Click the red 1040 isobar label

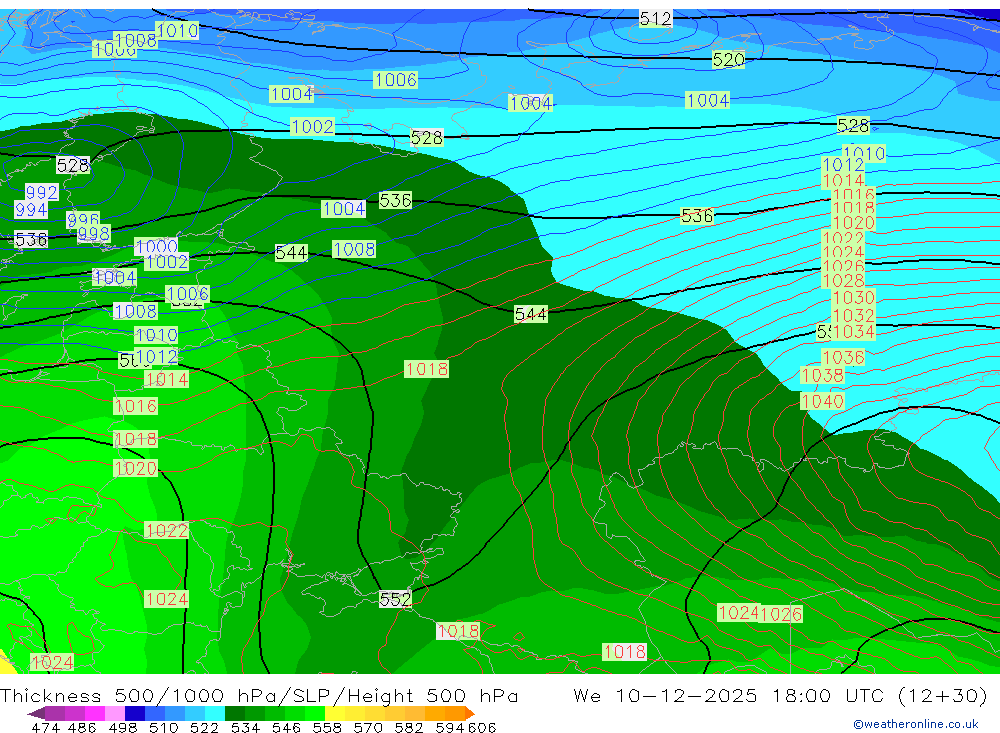823,401
